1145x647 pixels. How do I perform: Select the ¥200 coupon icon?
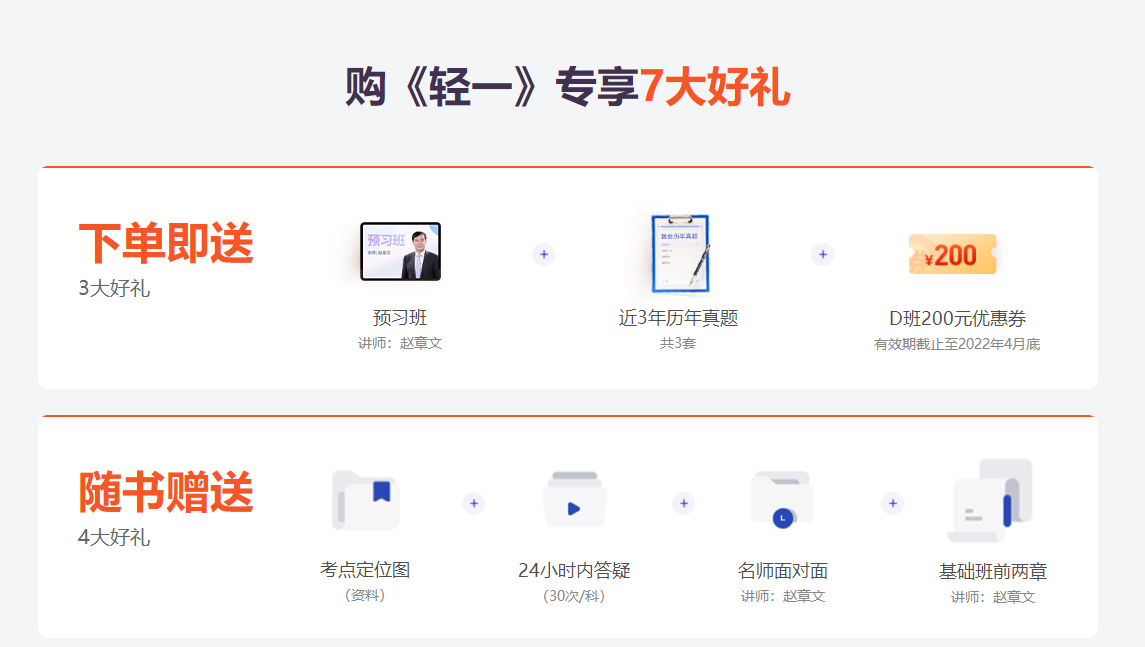[951, 256]
